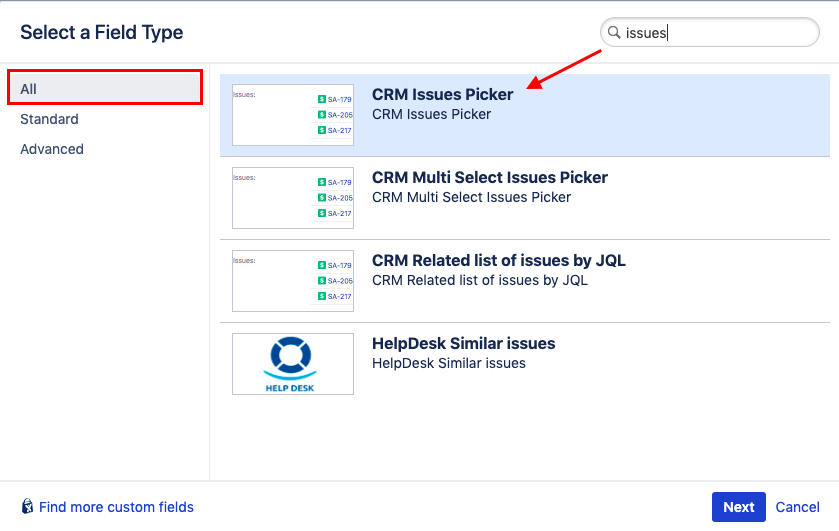Cancel the field type dialog

coord(797,507)
